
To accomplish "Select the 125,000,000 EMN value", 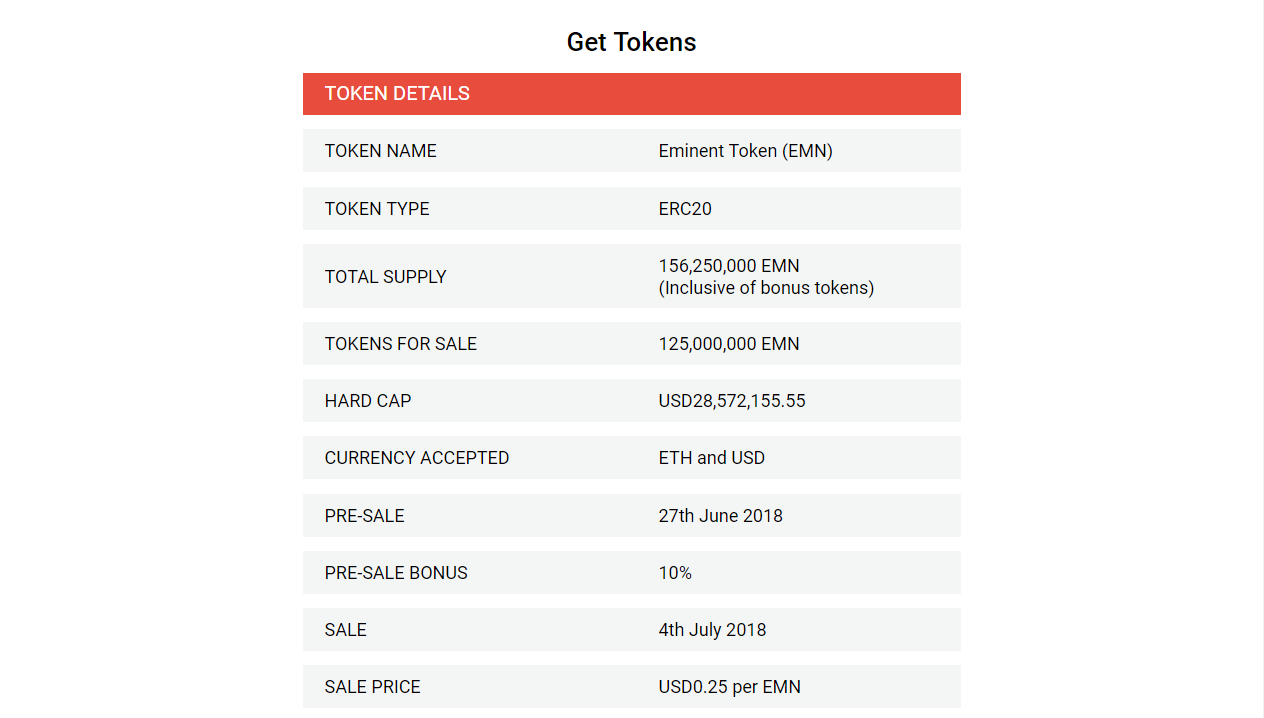I will tap(729, 344).
